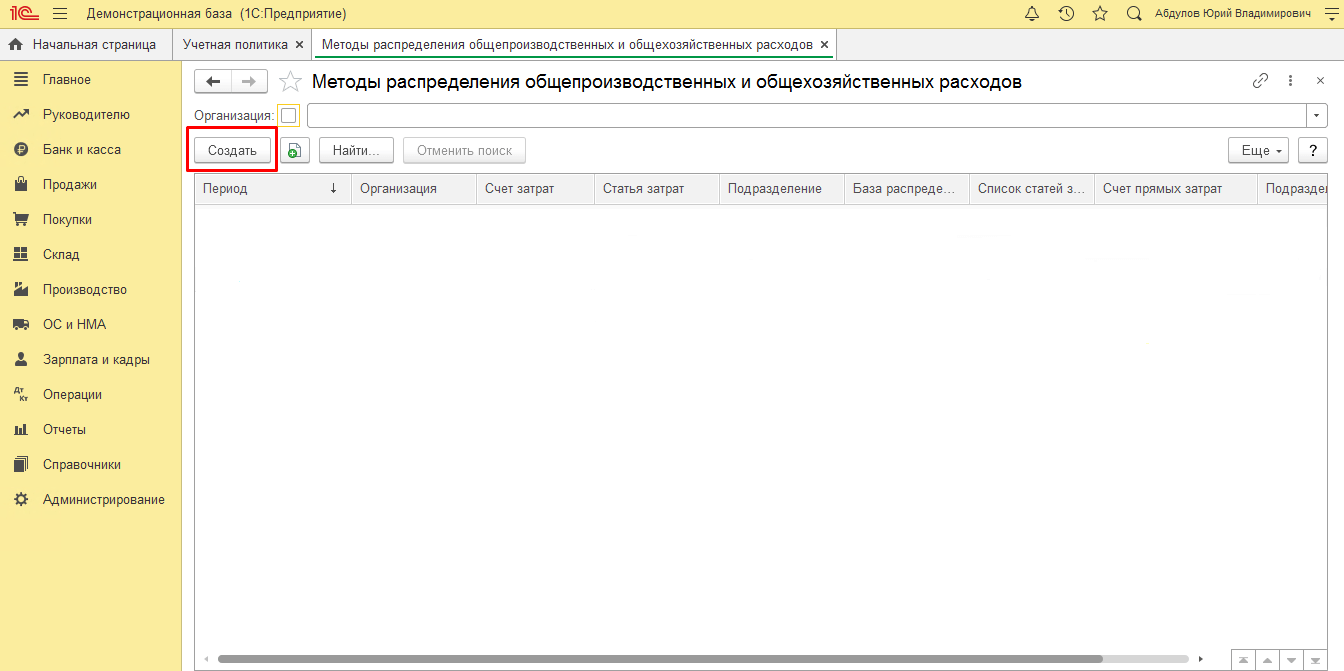Open the history clock icon

(1066, 14)
